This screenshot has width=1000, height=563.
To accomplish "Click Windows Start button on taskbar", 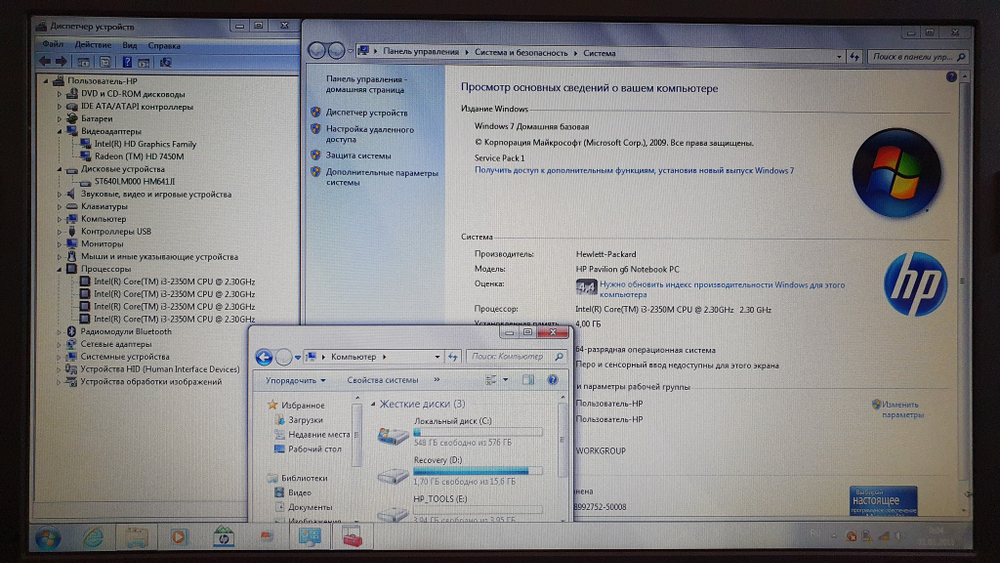I will click(x=48, y=537).
